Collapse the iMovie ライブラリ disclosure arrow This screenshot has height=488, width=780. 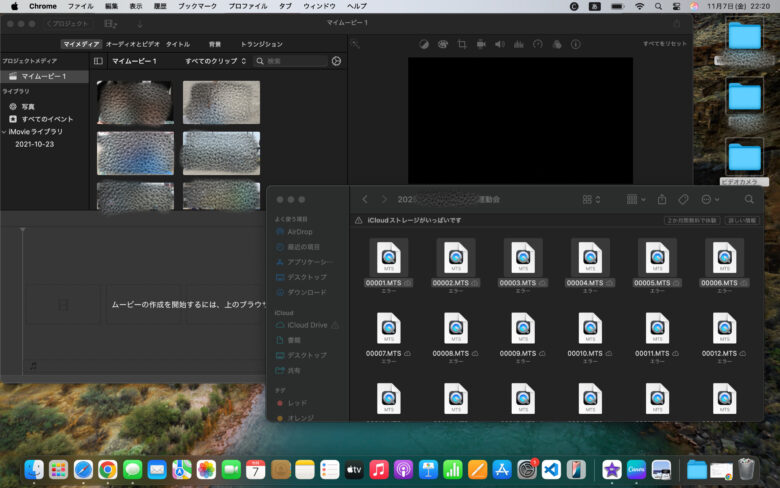pos(4,131)
